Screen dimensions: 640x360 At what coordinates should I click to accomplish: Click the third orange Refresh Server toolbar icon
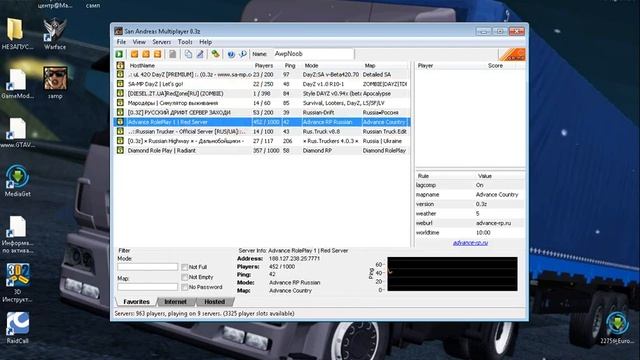(x=157, y=54)
